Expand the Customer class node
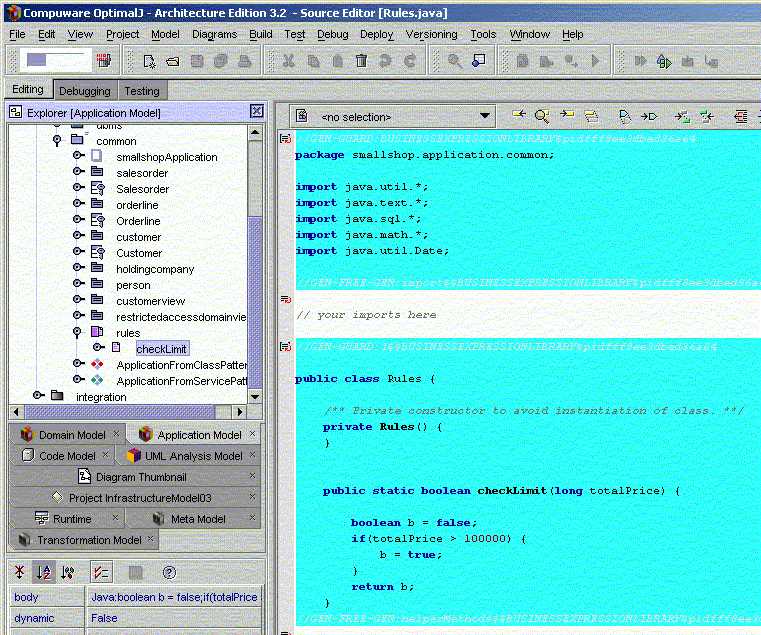This screenshot has width=761, height=635. (x=78, y=251)
